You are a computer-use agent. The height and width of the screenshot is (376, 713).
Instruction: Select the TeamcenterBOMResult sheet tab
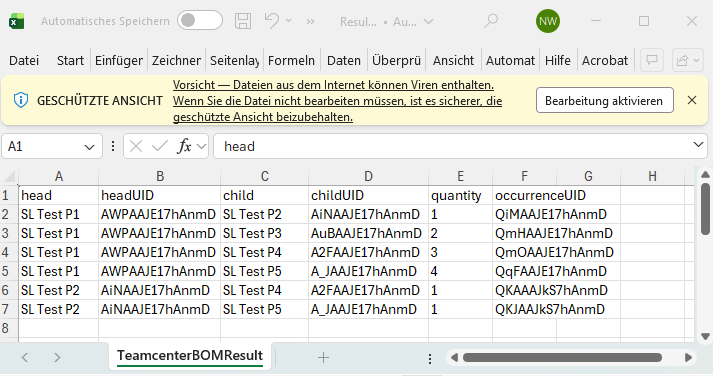point(190,356)
